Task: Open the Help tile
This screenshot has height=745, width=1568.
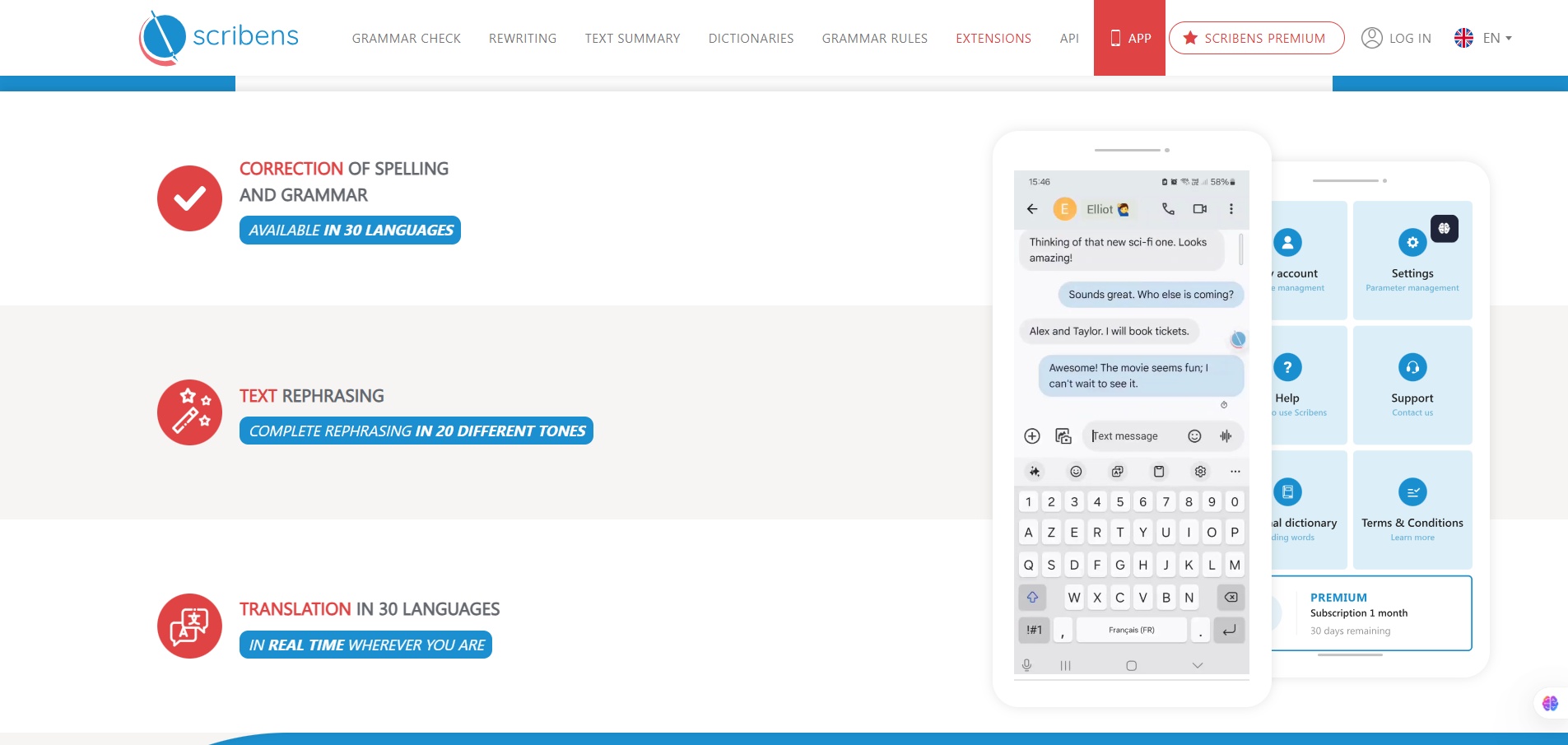Action: [1310, 385]
